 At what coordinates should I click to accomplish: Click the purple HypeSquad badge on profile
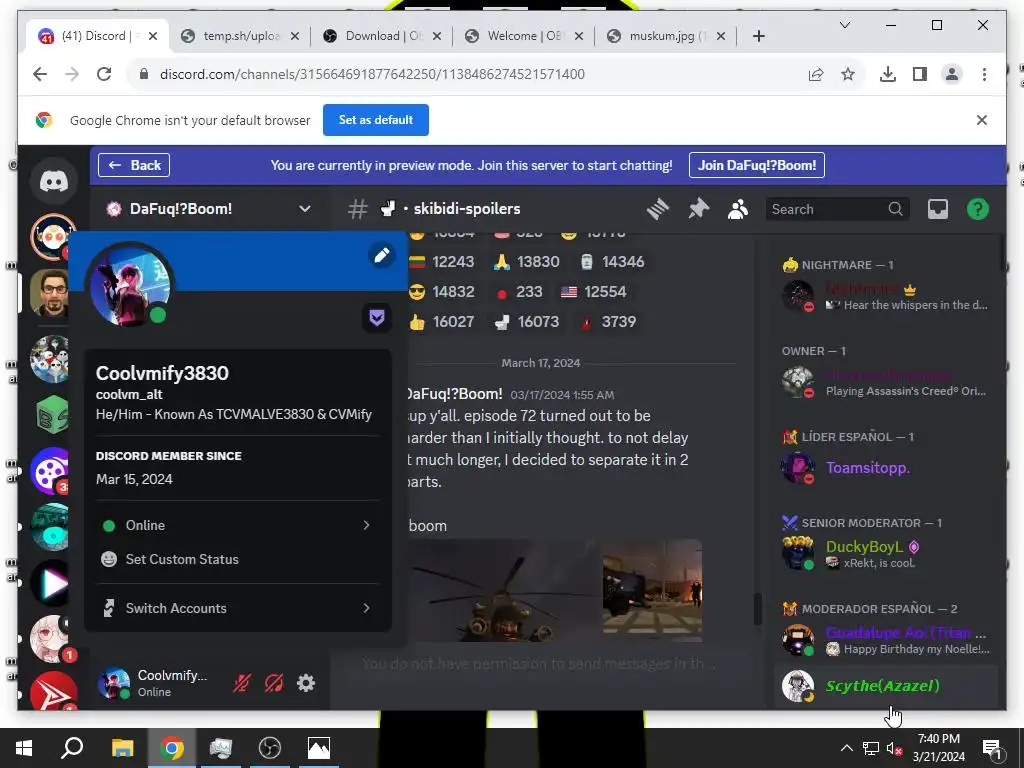pos(377,318)
